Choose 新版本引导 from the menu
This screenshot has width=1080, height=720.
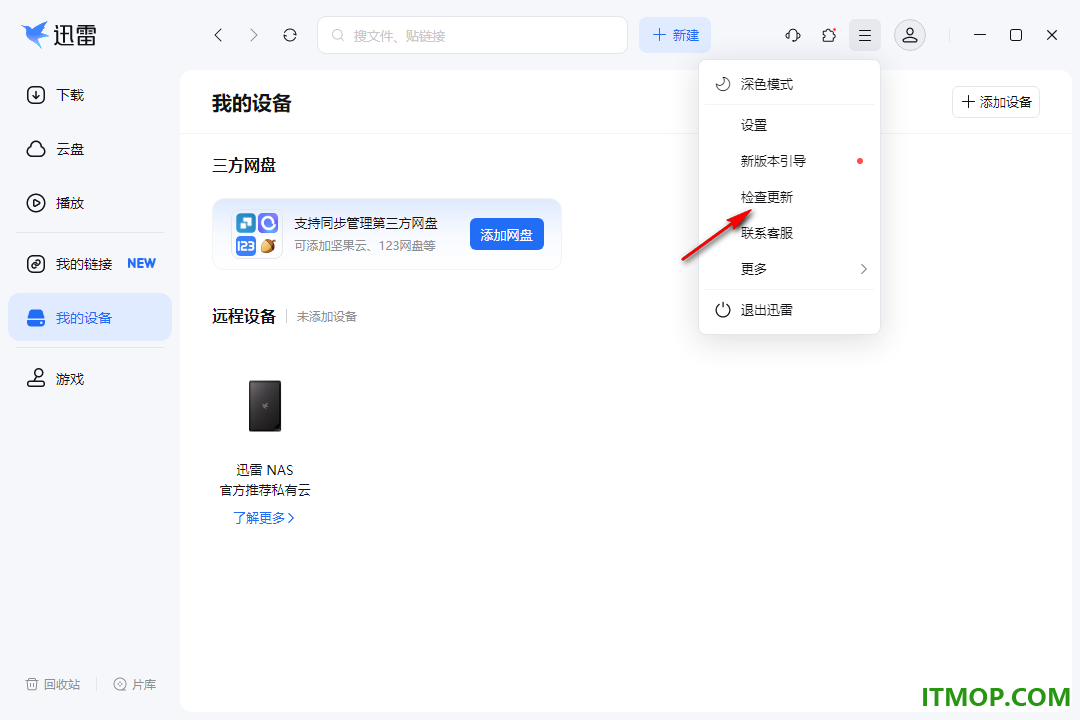789,161
